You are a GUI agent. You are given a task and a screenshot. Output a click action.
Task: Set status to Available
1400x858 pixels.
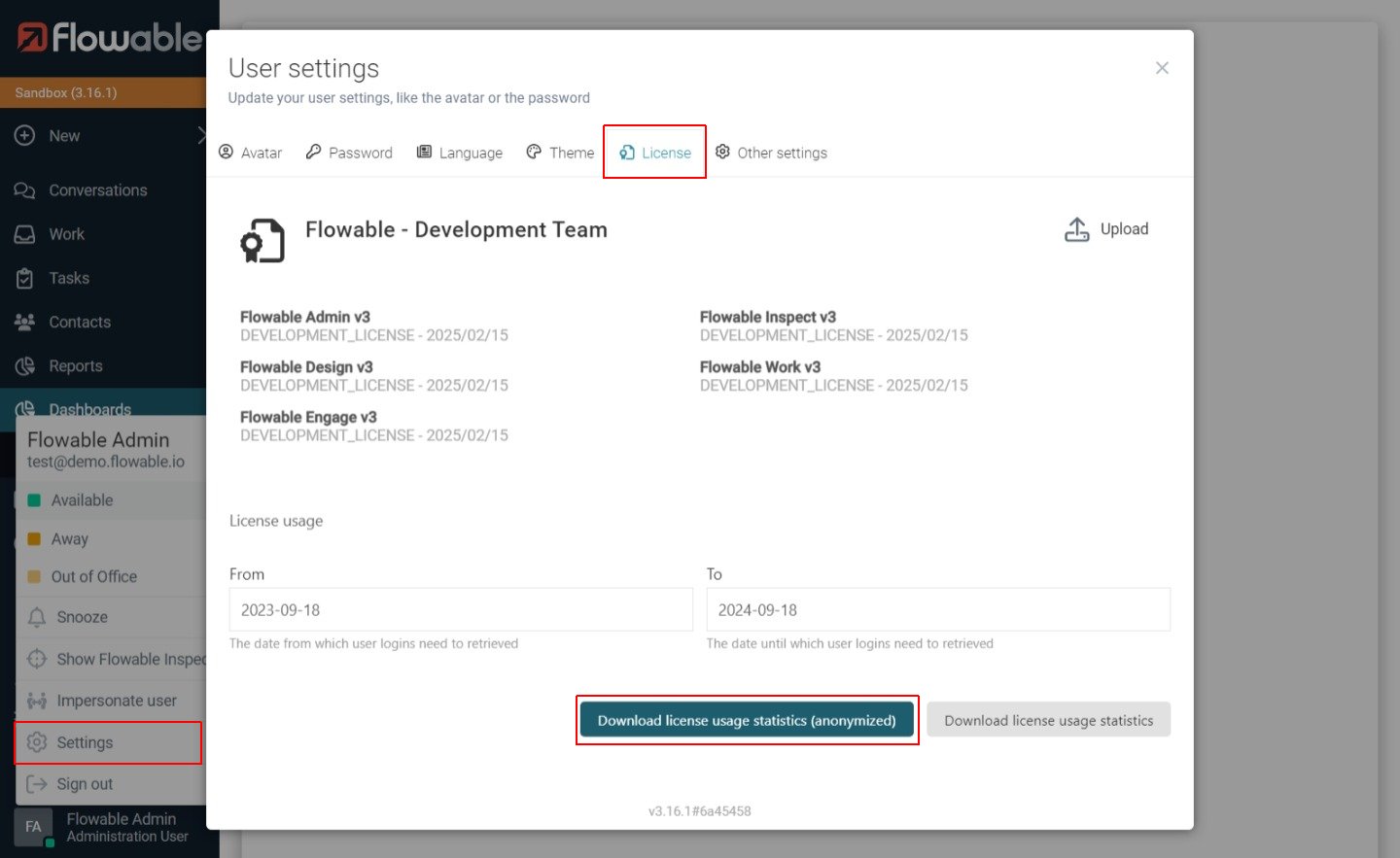coord(83,499)
